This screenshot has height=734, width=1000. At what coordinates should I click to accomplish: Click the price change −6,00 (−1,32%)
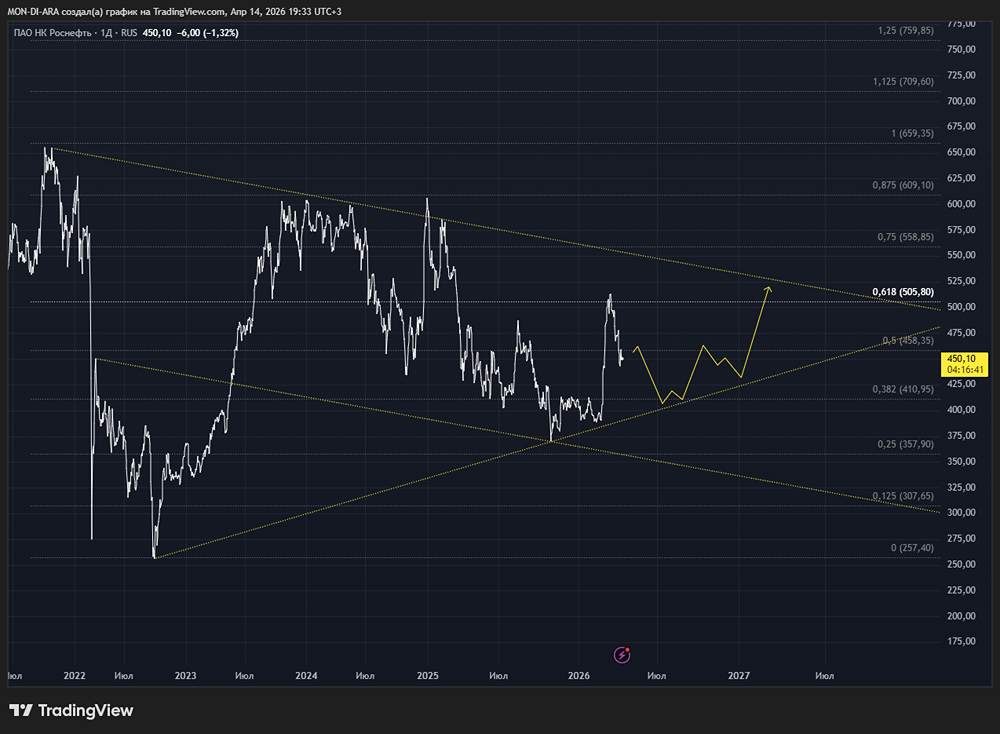(208, 33)
